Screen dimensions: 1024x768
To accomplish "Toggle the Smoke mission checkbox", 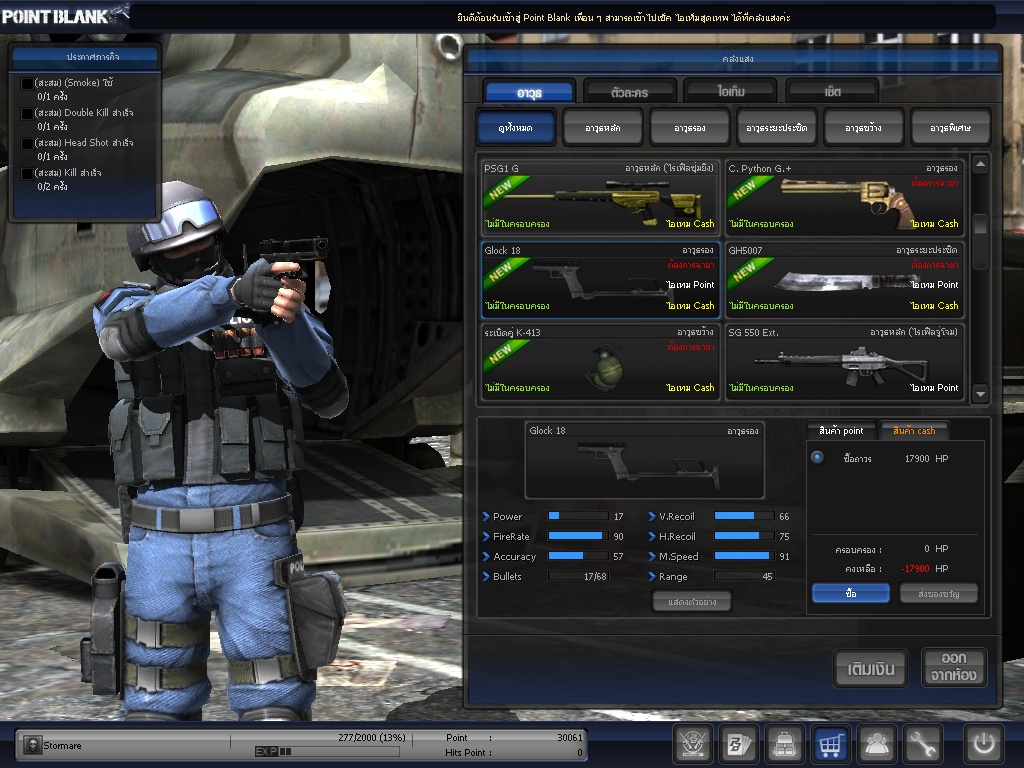I will pyautogui.click(x=27, y=83).
